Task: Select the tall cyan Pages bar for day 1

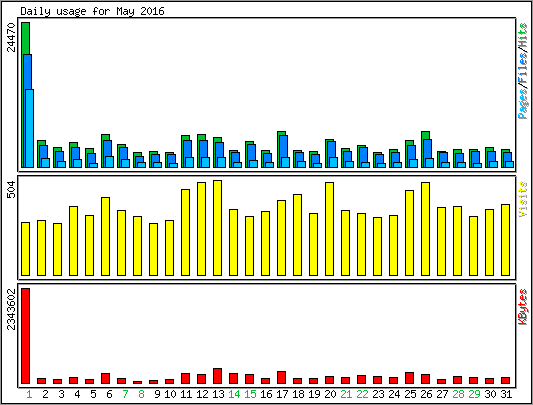Action: click(30, 129)
